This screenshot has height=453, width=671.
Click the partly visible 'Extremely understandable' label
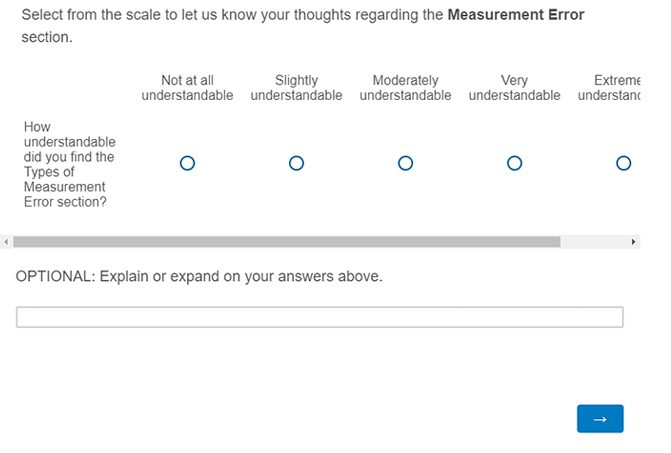[x=612, y=88]
